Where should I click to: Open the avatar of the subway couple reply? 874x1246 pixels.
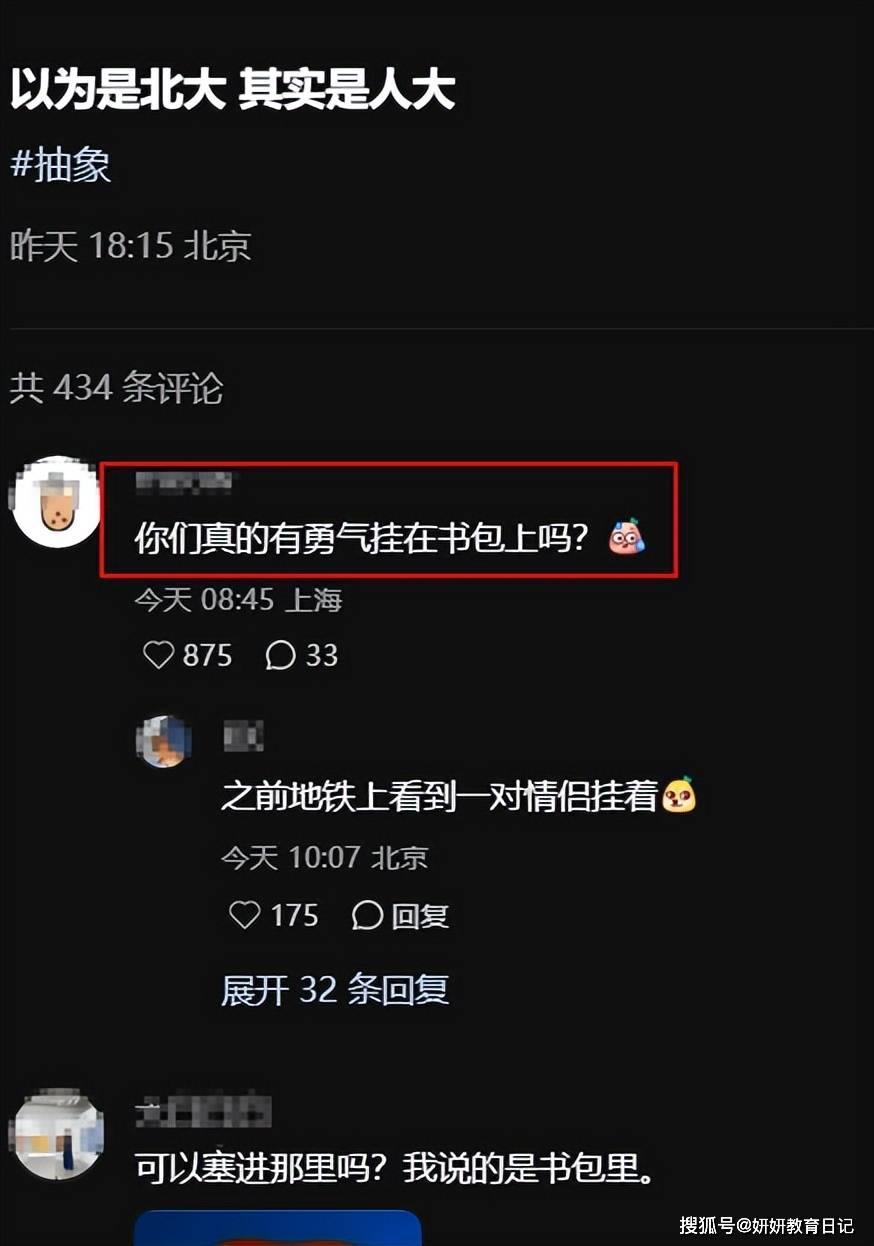(x=164, y=741)
